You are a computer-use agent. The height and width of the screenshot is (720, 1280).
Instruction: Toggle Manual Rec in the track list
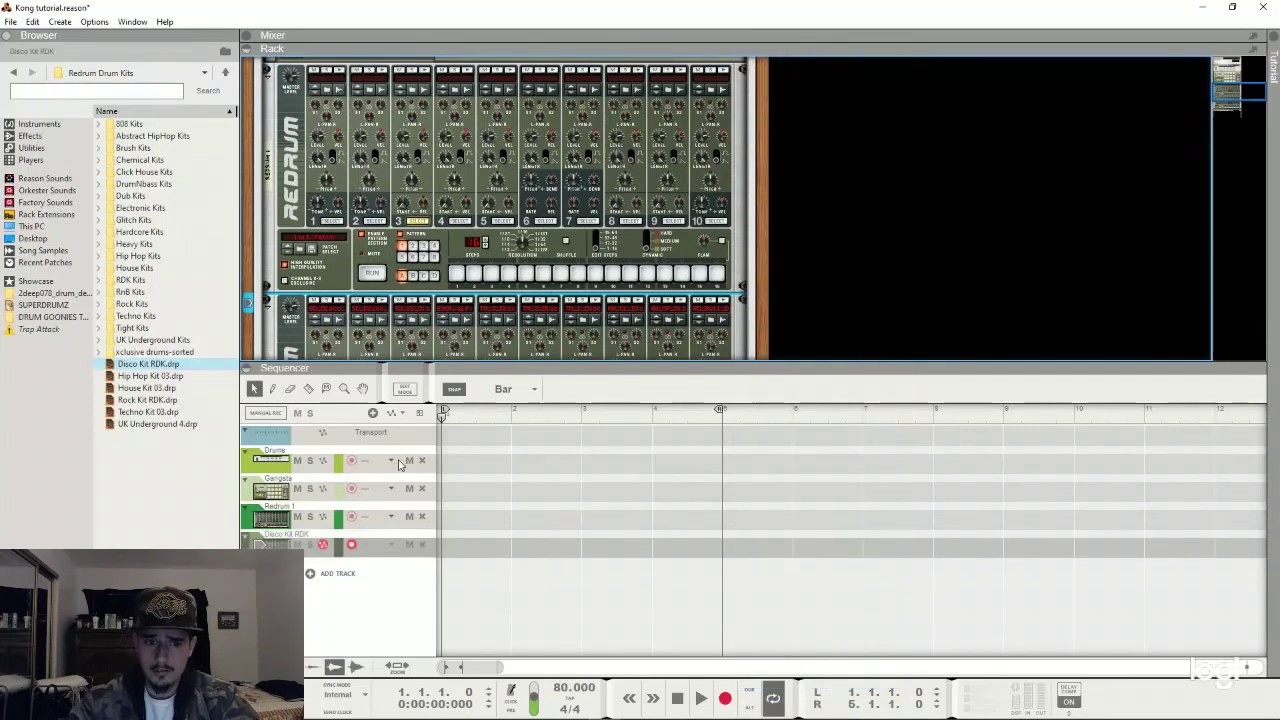click(266, 413)
